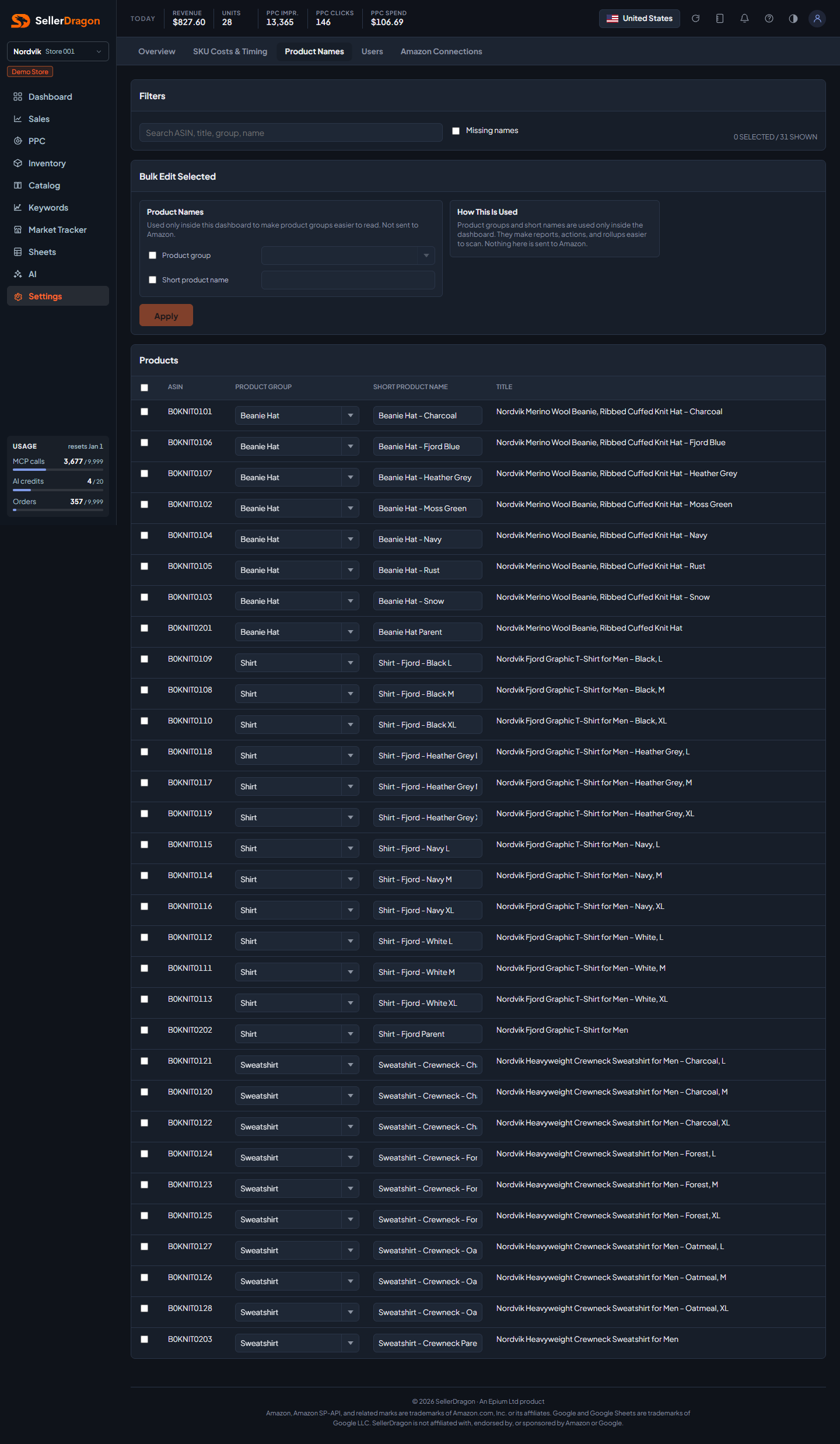The image size is (840, 1444).
Task: Click the Settings gear icon in sidebar
Action: [x=18, y=296]
